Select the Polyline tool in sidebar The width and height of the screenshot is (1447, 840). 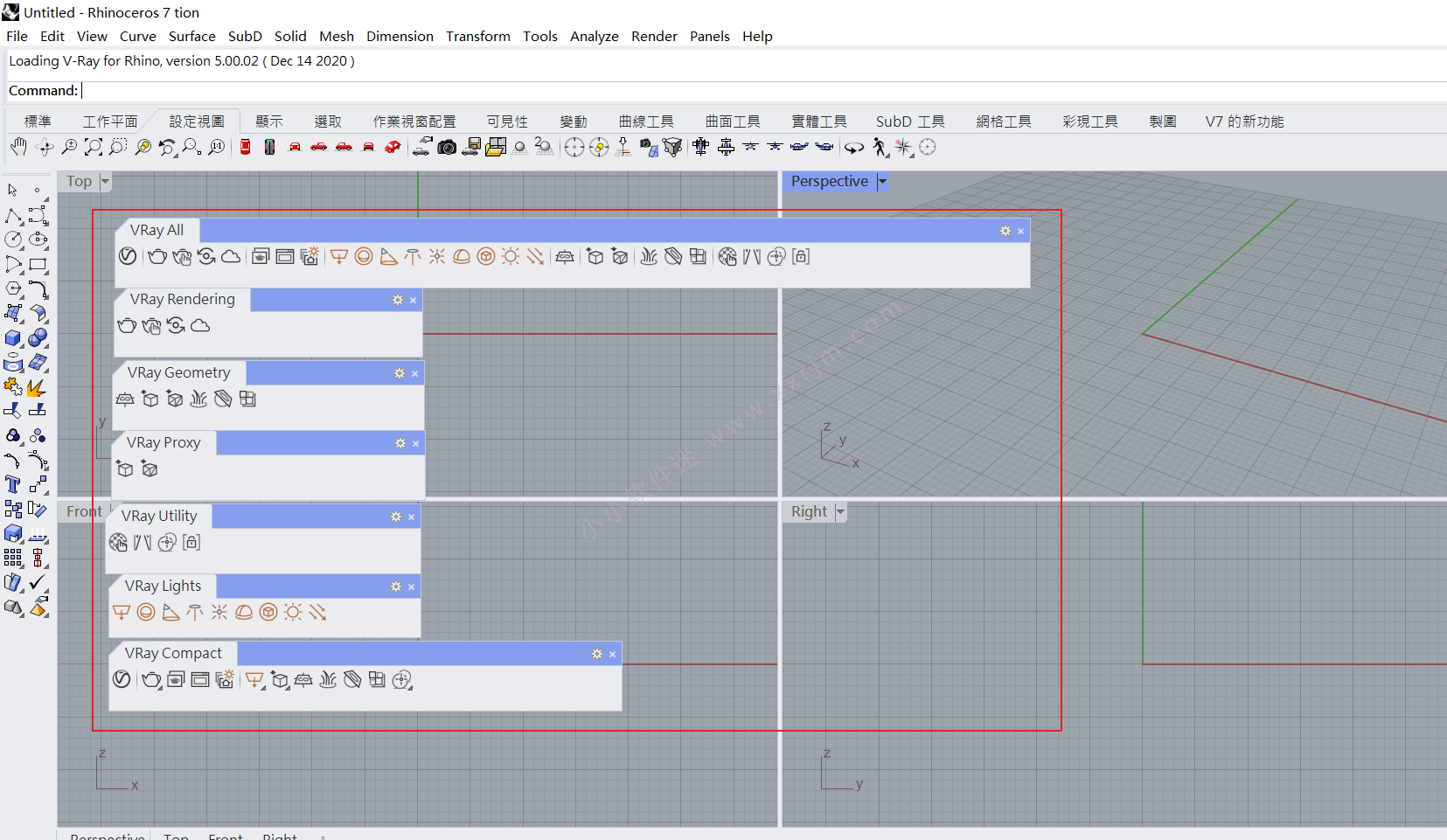click(x=13, y=216)
